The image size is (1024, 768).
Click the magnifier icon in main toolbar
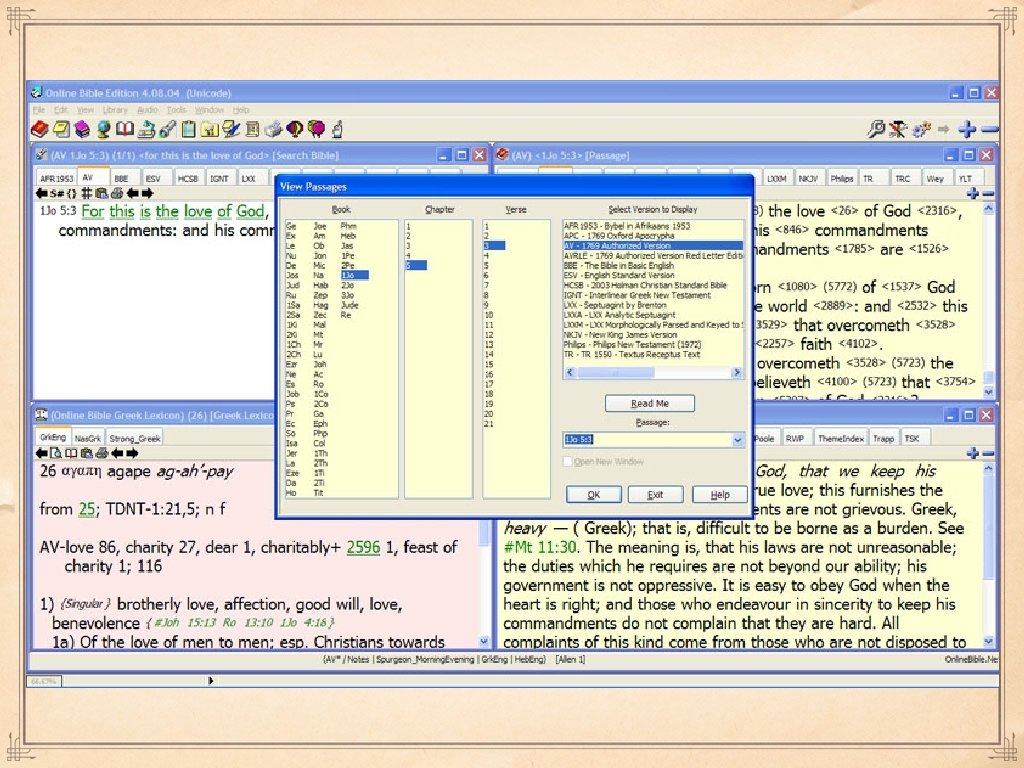tap(876, 129)
